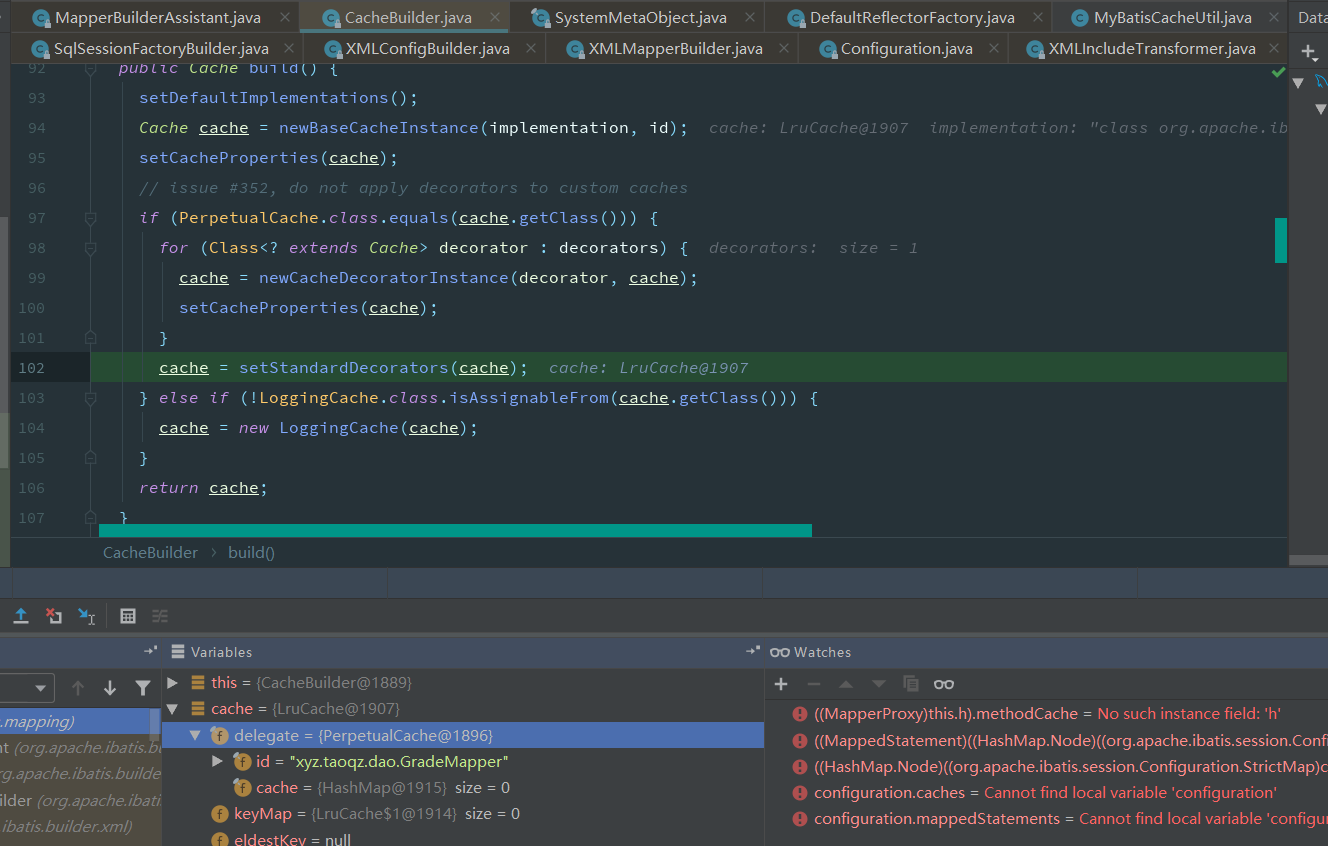Click setStandardDecorators call on line 102
The image size is (1328, 846).
[x=343, y=368]
